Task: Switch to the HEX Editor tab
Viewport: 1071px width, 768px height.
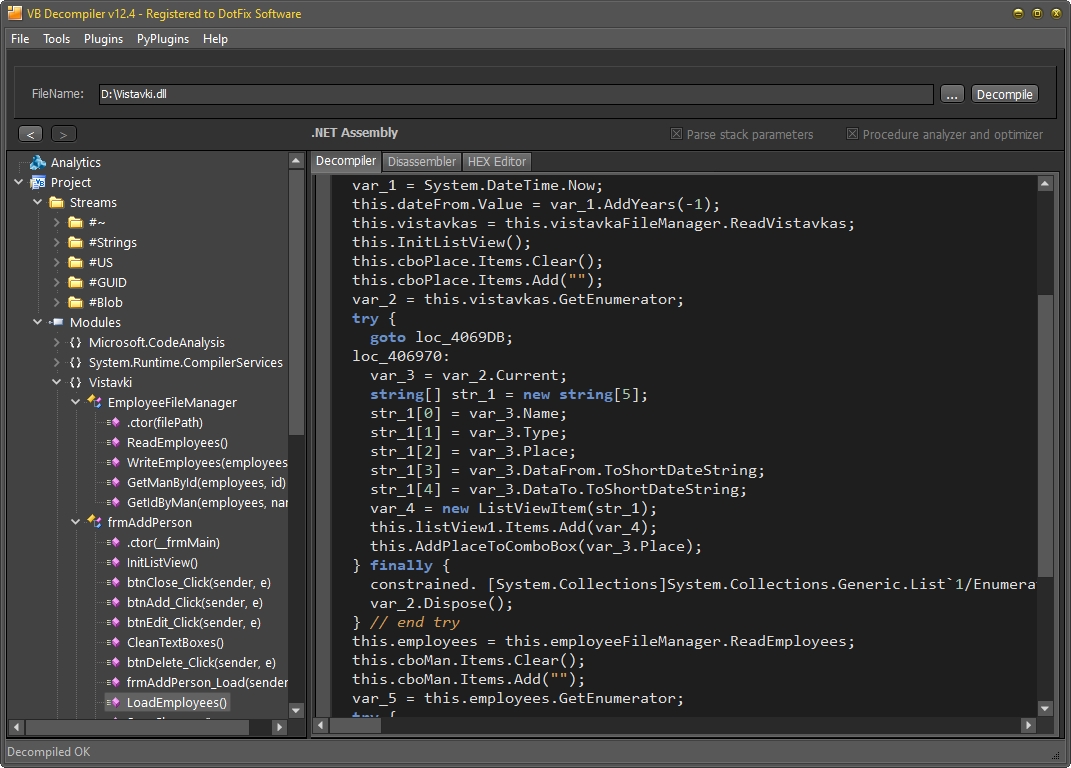Action: (x=497, y=162)
